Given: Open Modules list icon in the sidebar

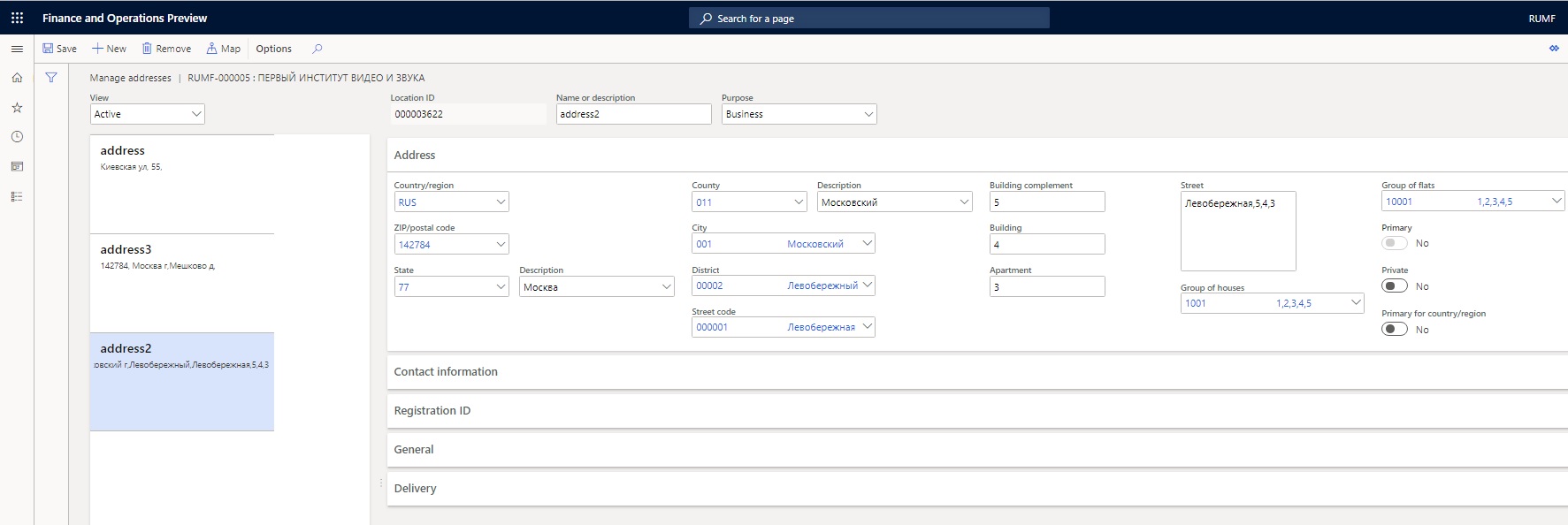Looking at the screenshot, I should 17,196.
